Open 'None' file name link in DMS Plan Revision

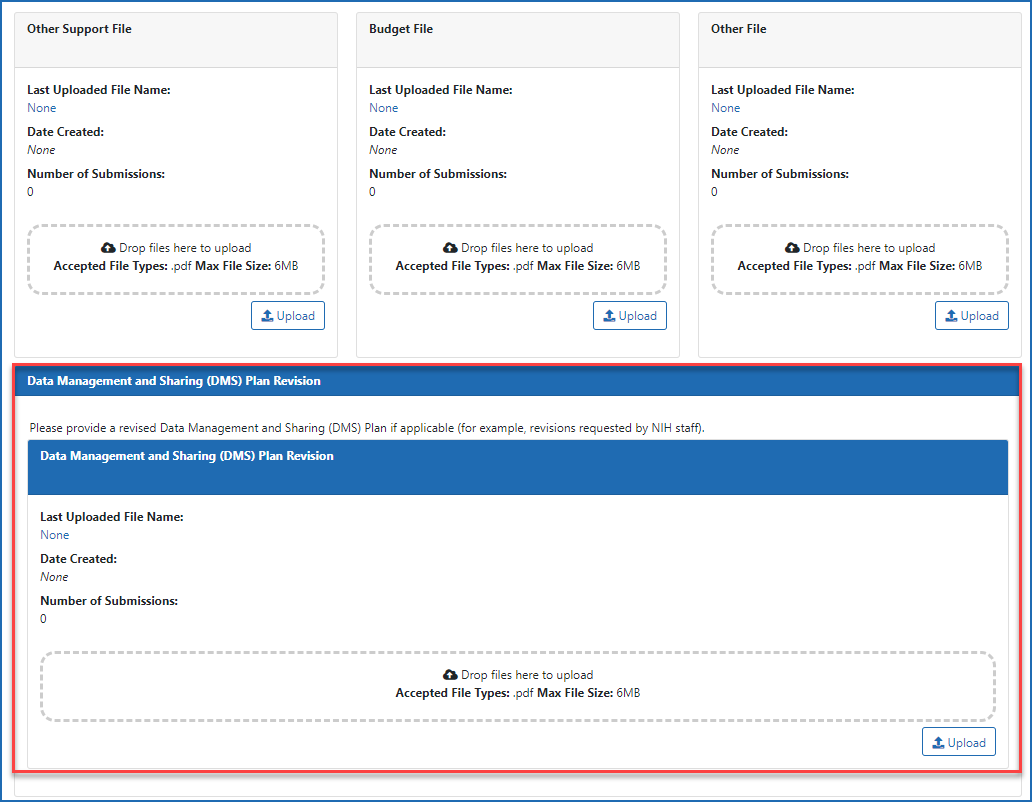coord(55,535)
